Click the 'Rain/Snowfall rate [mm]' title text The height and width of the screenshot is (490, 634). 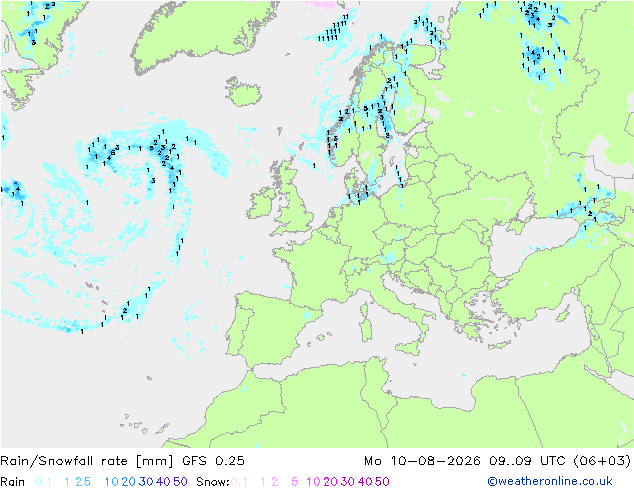click(x=87, y=461)
